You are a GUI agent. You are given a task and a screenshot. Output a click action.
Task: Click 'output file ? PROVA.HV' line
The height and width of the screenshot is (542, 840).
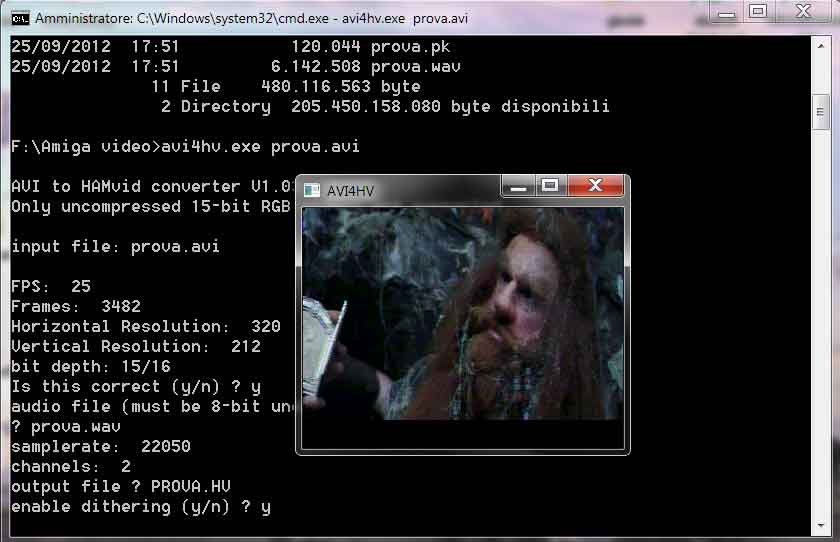coord(121,487)
